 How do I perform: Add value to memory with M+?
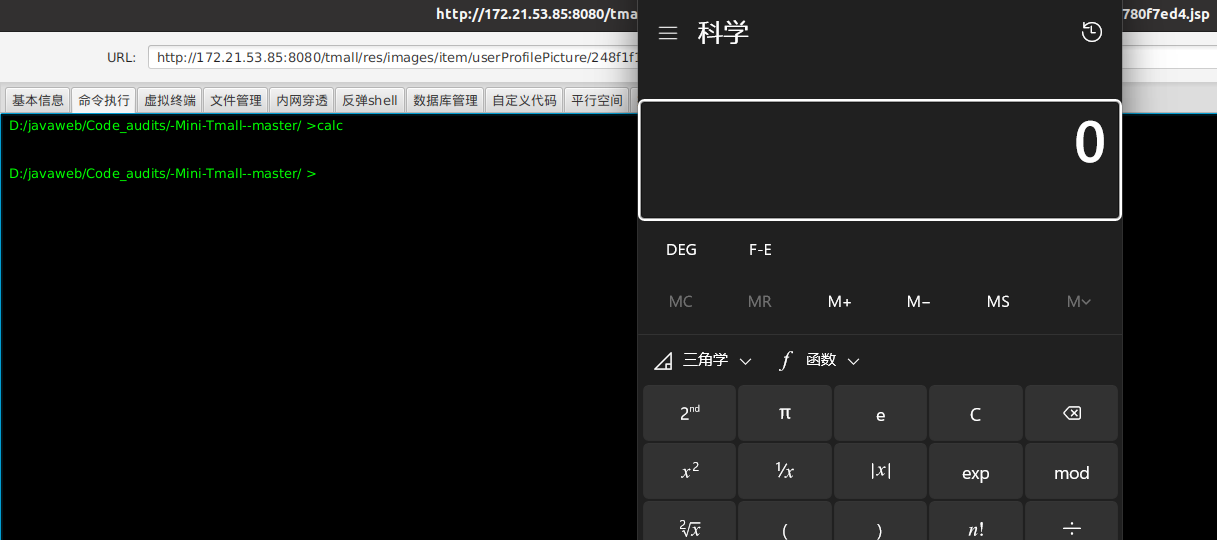click(839, 301)
